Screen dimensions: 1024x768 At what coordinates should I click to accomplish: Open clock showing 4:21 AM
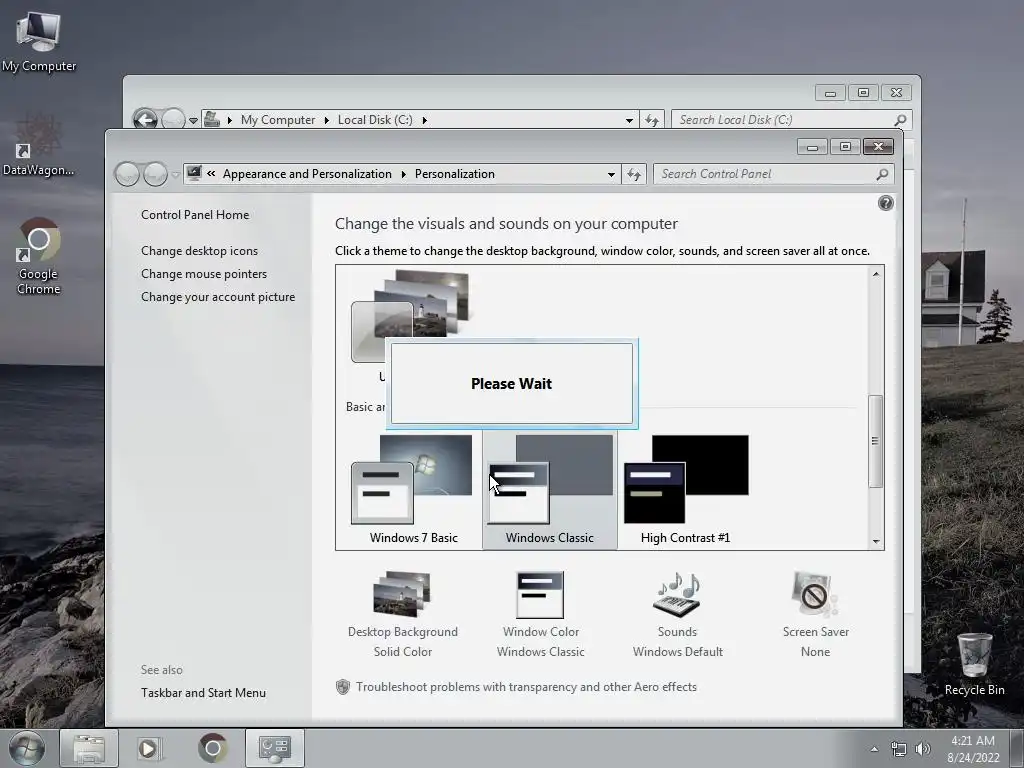coord(973,749)
